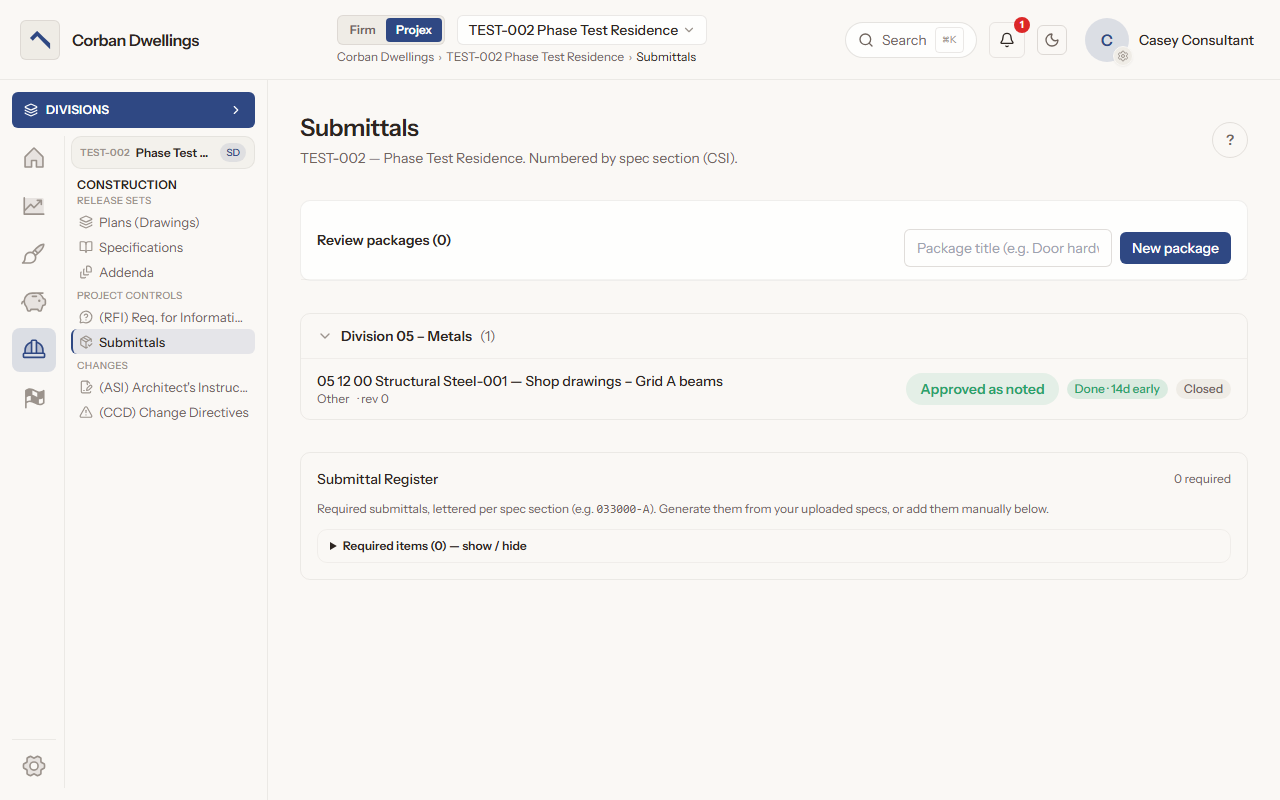Image resolution: width=1280 pixels, height=800 pixels.
Task: Click the Approved as noted status badge
Action: pos(982,389)
